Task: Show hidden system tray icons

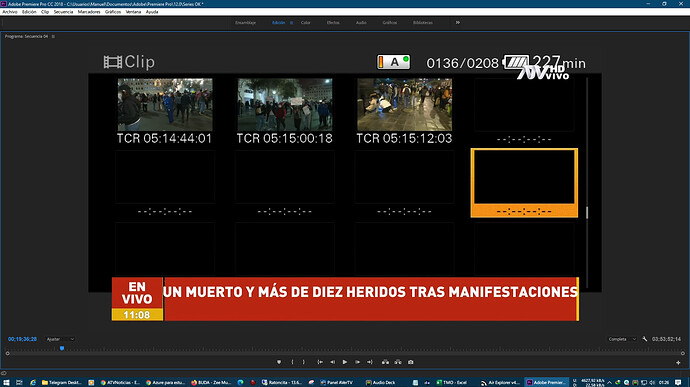Action: [x=609, y=383]
